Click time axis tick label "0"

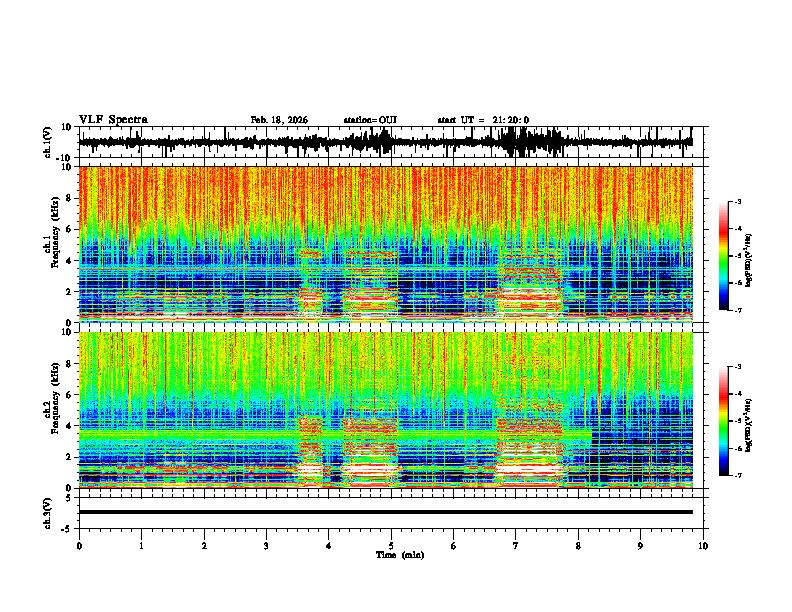(79, 546)
